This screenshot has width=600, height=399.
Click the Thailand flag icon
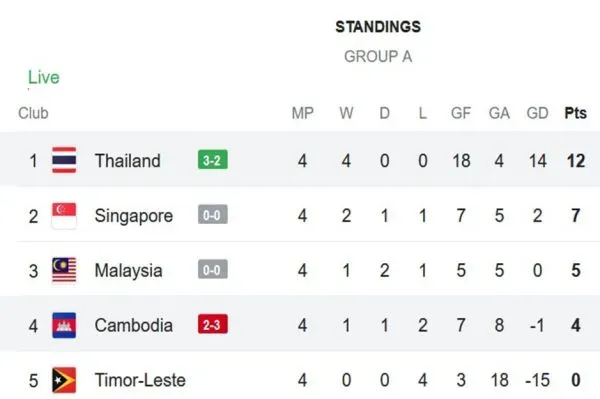click(64, 160)
